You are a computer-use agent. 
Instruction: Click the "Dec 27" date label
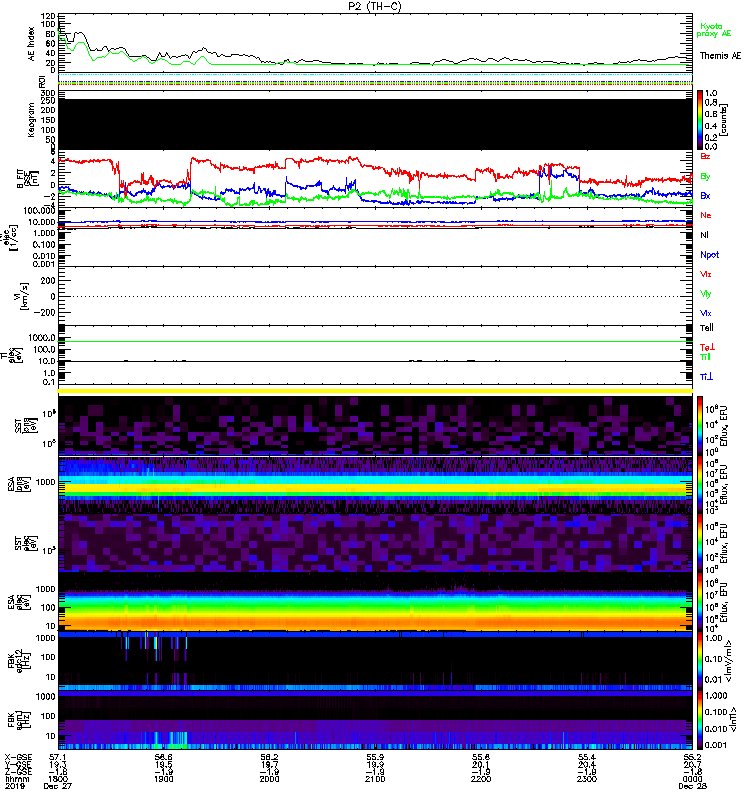click(58, 786)
